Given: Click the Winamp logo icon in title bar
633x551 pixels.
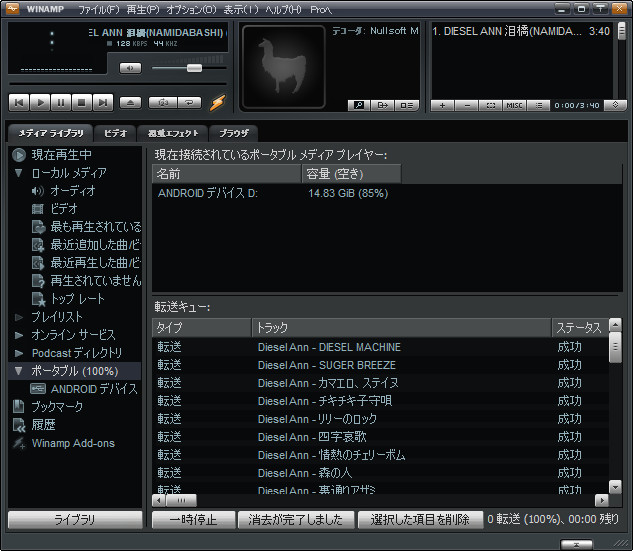Looking at the screenshot, I should pyautogui.click(x=12, y=8).
